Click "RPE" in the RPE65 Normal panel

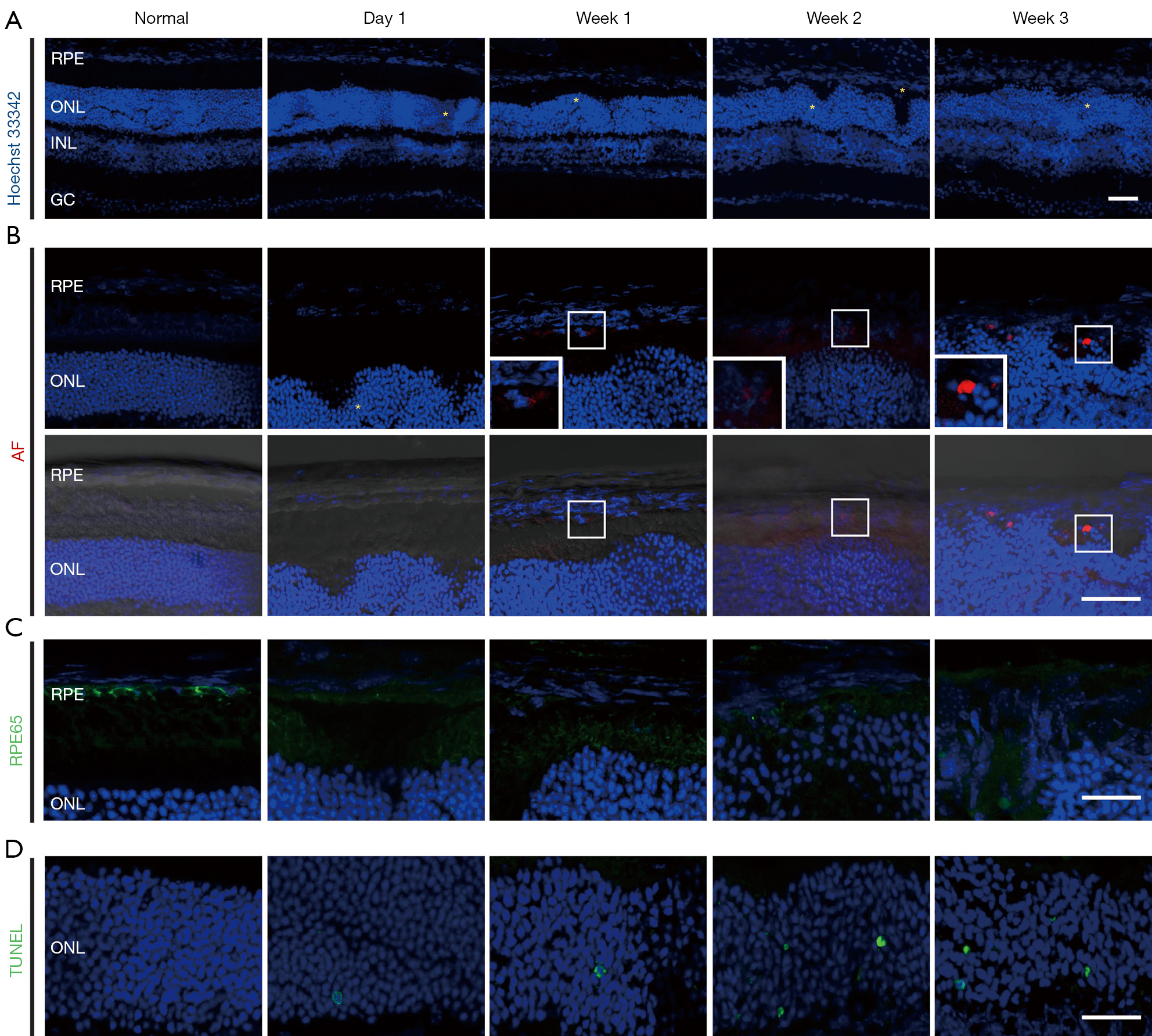67,695
